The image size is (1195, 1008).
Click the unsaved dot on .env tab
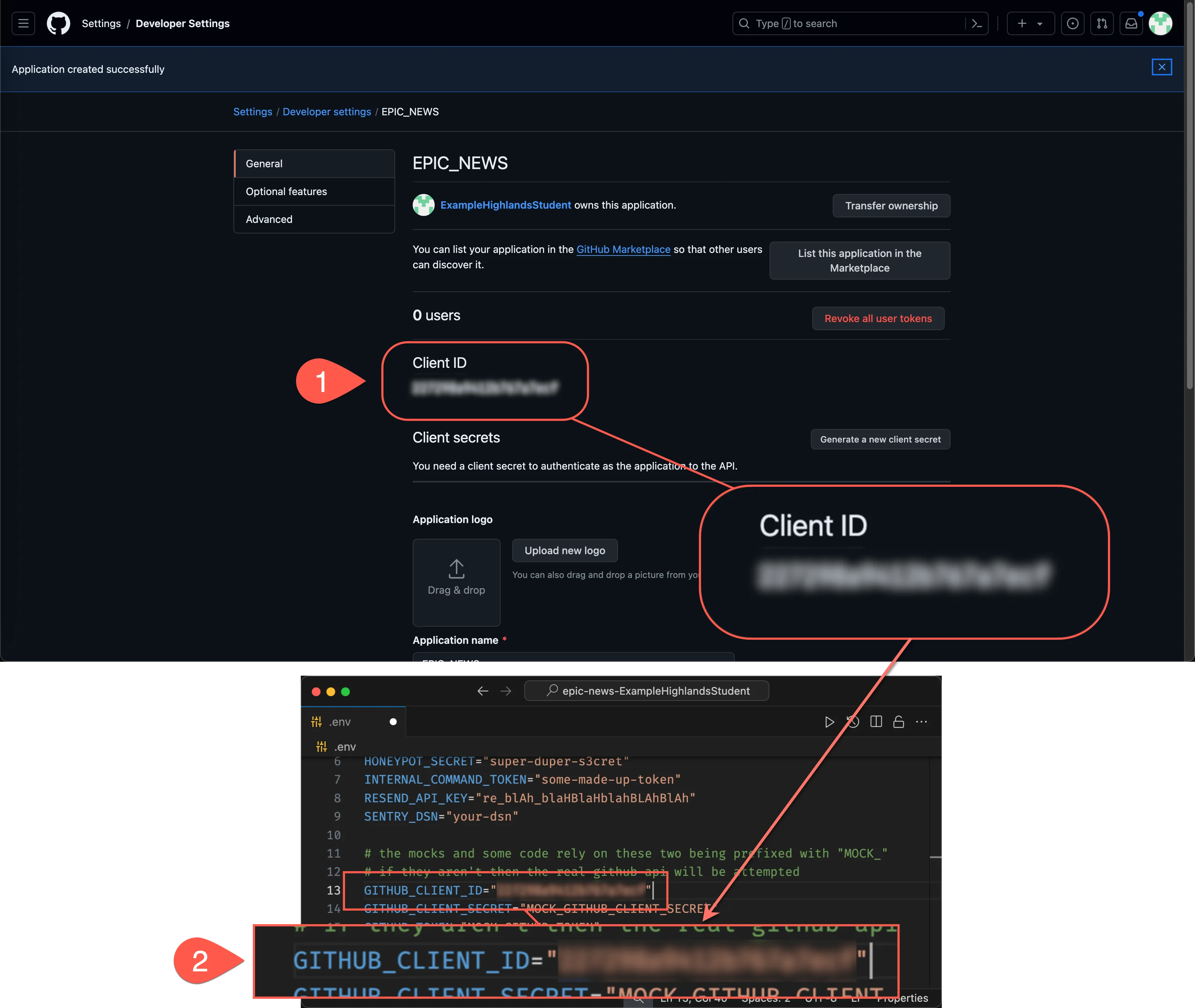click(393, 722)
